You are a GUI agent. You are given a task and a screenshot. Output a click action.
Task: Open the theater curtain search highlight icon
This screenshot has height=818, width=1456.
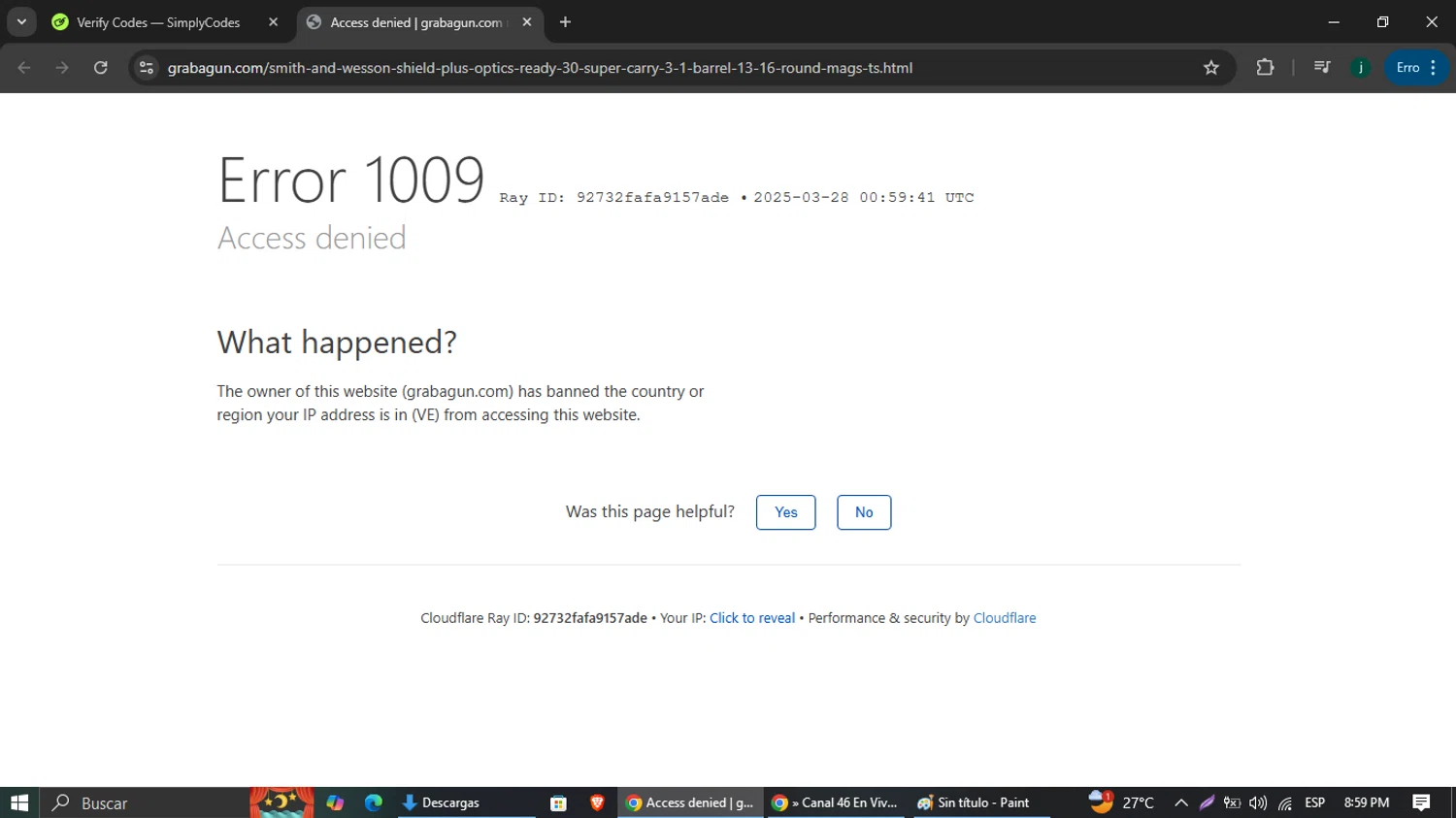click(x=281, y=802)
